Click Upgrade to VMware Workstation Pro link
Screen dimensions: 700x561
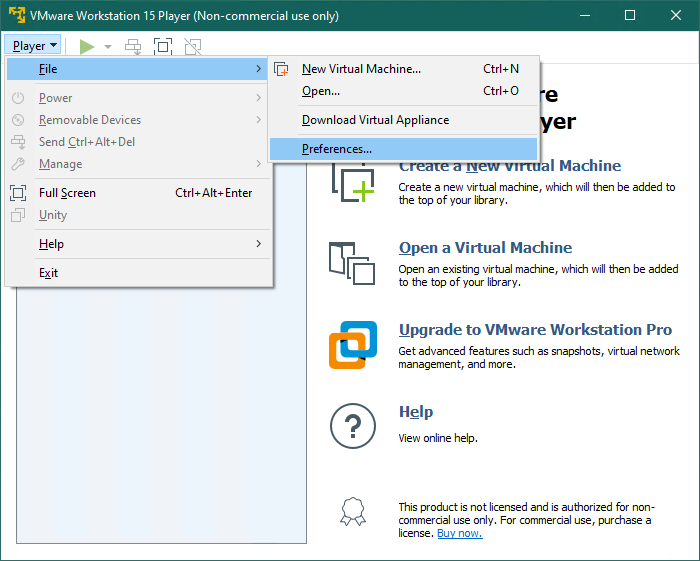[535, 330]
